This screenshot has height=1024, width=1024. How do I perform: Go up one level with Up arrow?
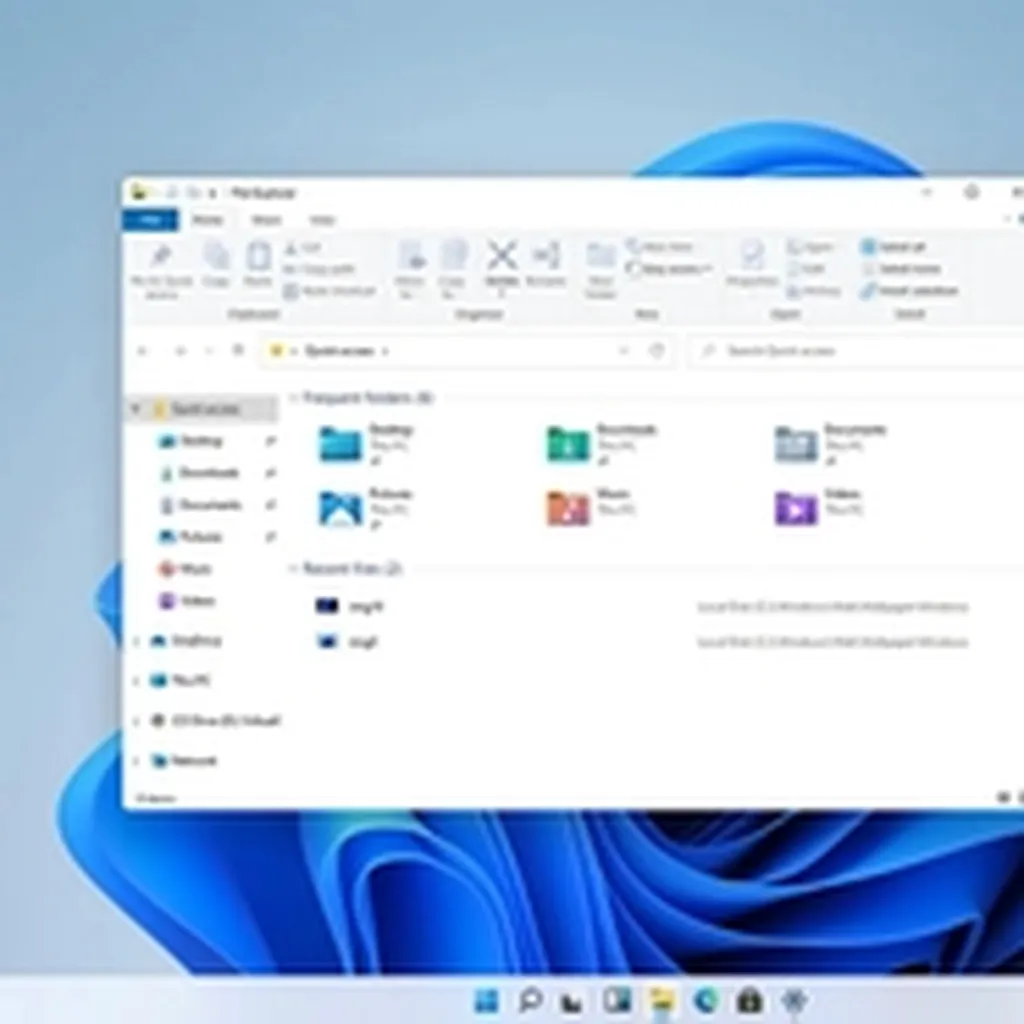238,351
